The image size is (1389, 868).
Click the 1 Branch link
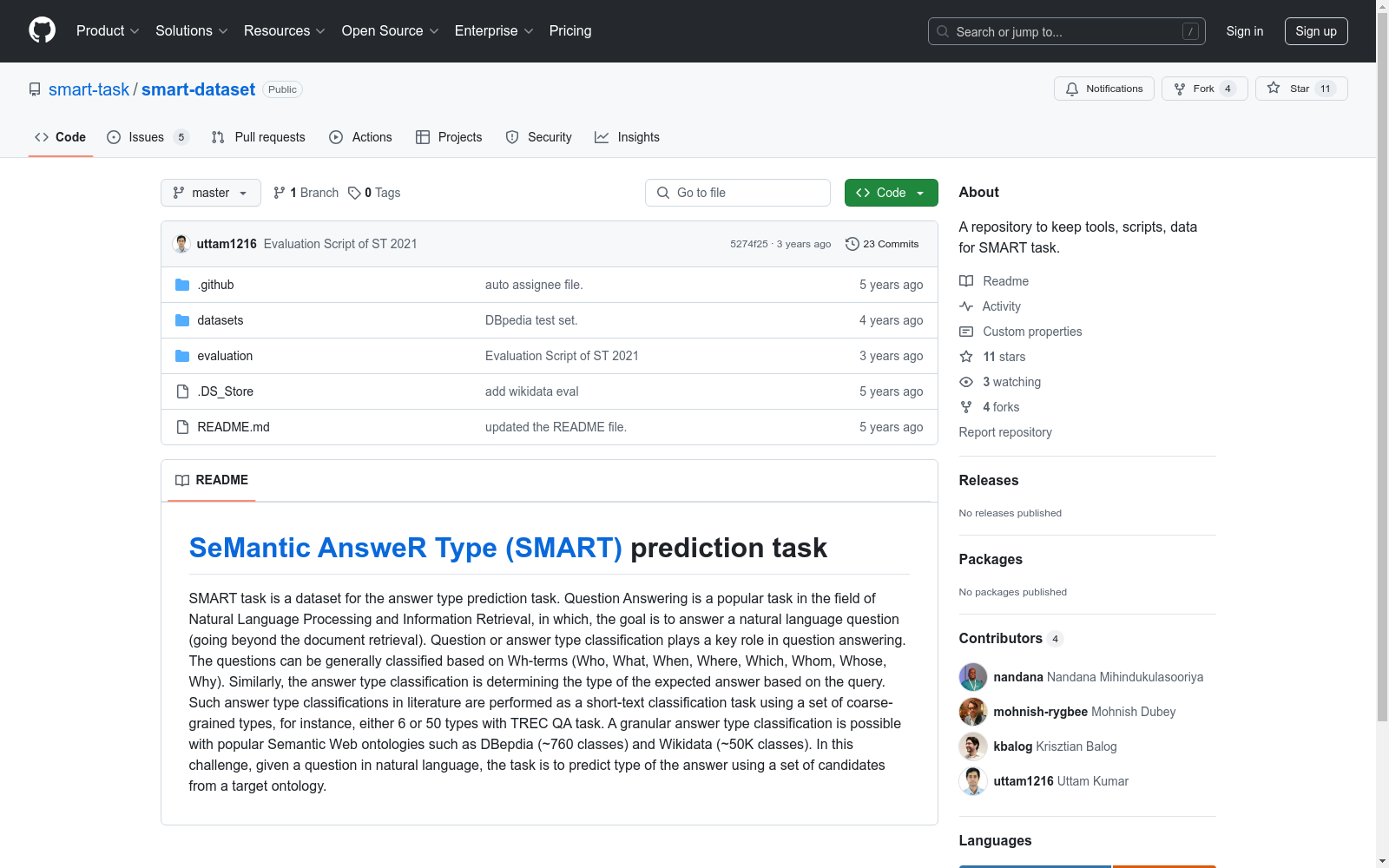click(x=306, y=193)
